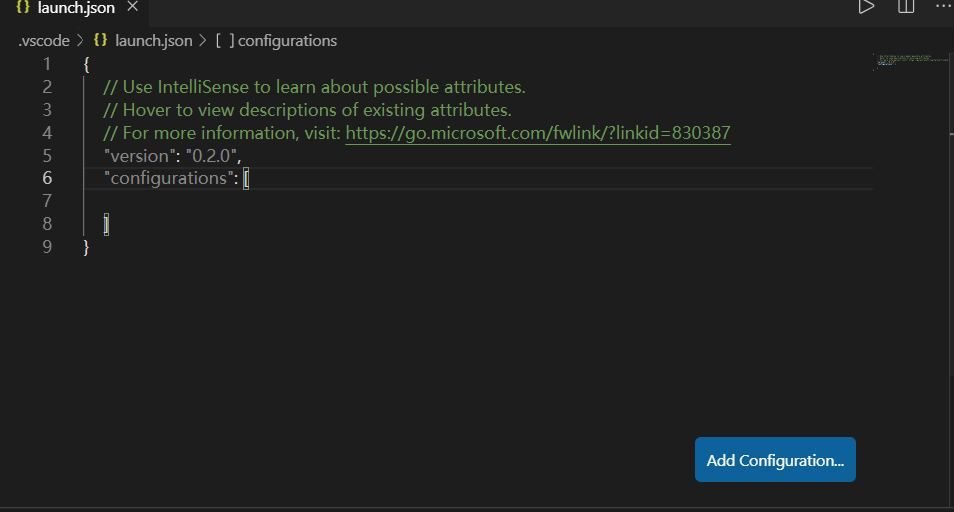This screenshot has height=512, width=954.
Task: Click the JSON braces icon on launch.json tab
Action: click(x=23, y=8)
